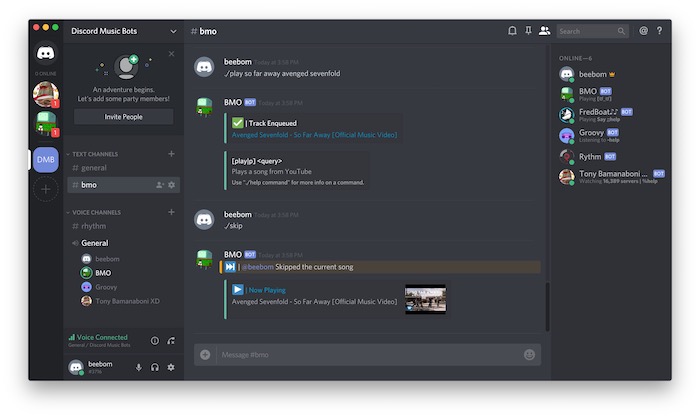Open notification settings bell icon

tap(512, 31)
